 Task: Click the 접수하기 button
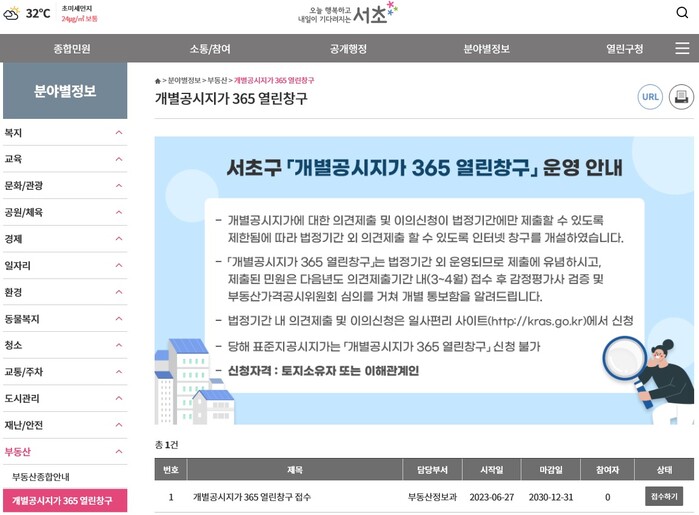tap(664, 496)
